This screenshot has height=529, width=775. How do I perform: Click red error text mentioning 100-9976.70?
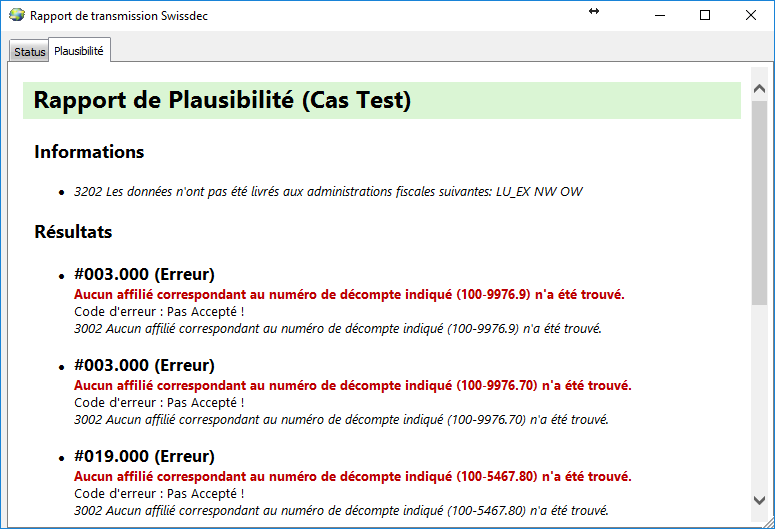click(352, 385)
